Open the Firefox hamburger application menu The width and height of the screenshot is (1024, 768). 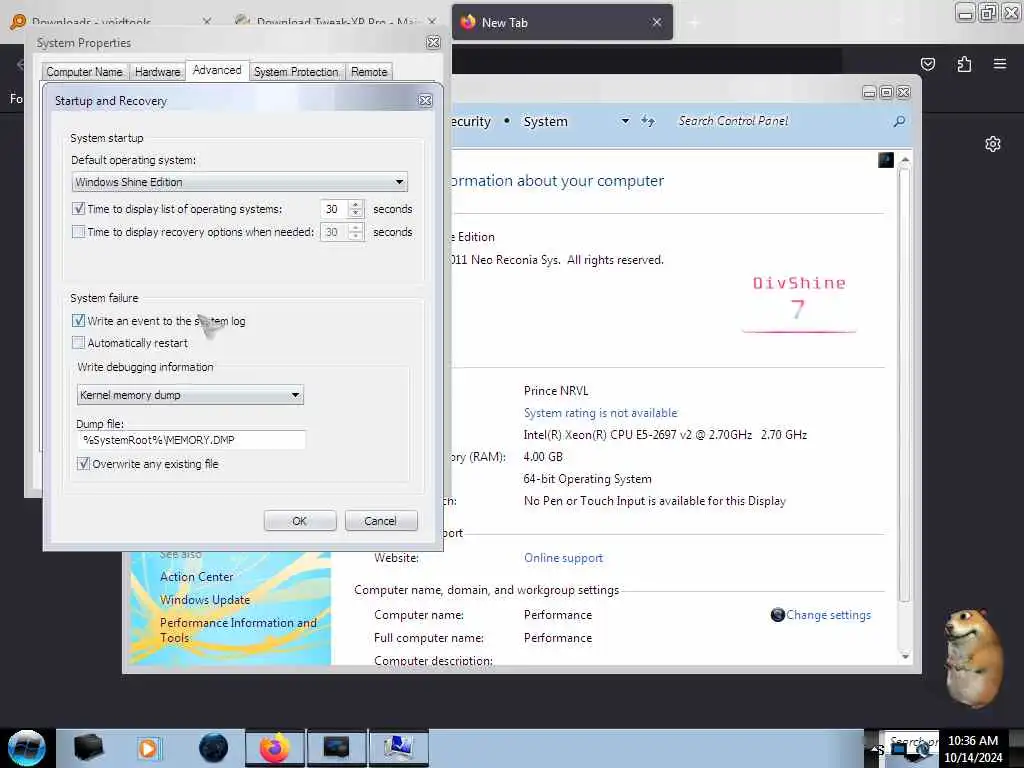tap(1000, 64)
